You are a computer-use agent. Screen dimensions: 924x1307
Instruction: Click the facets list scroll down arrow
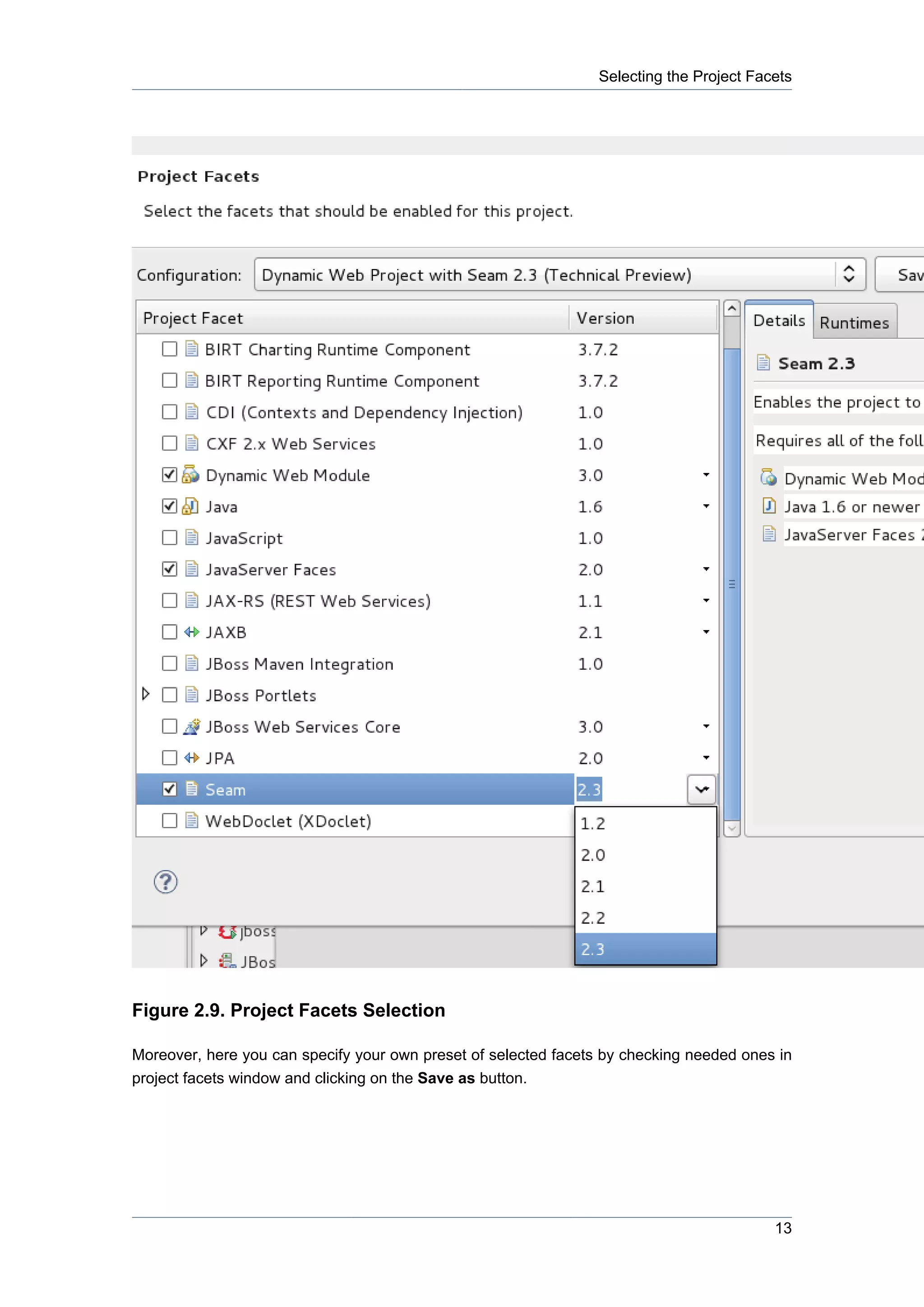732,829
